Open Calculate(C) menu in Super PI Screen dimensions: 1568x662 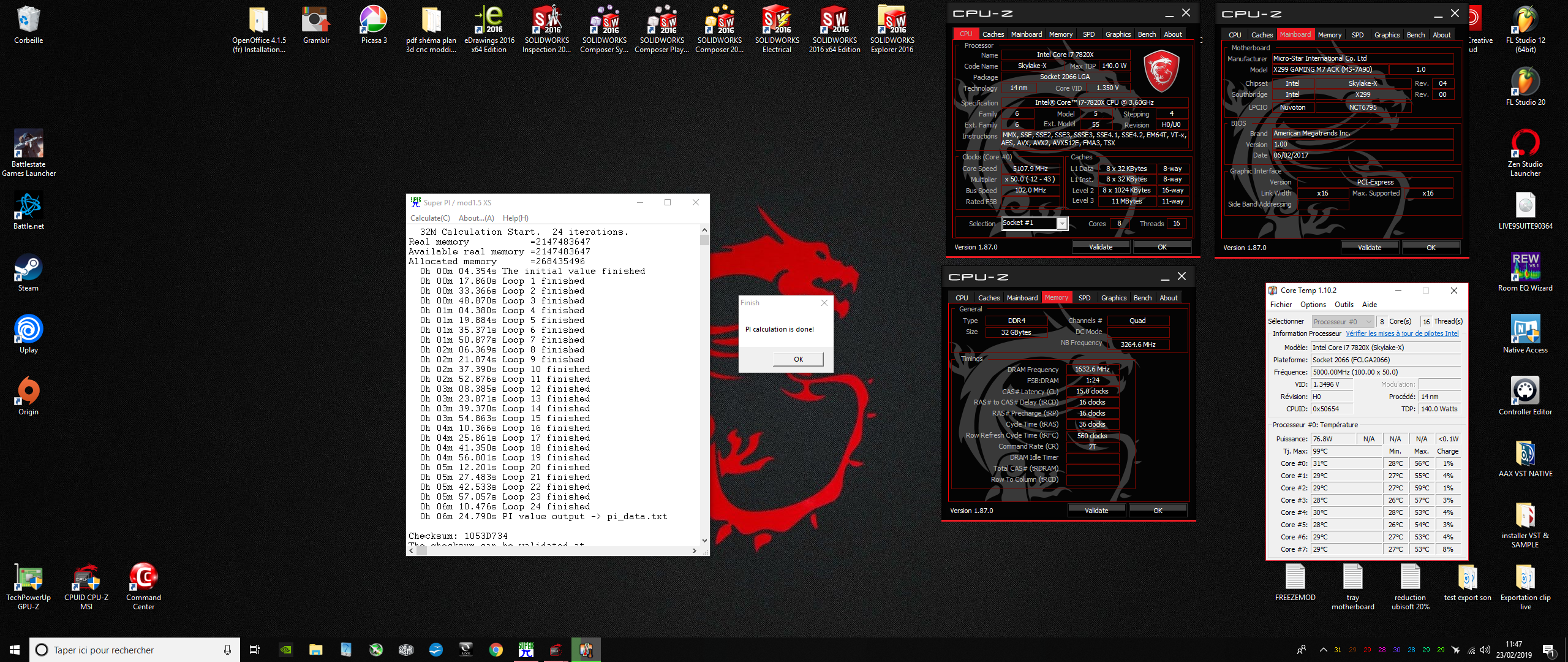[x=430, y=218]
